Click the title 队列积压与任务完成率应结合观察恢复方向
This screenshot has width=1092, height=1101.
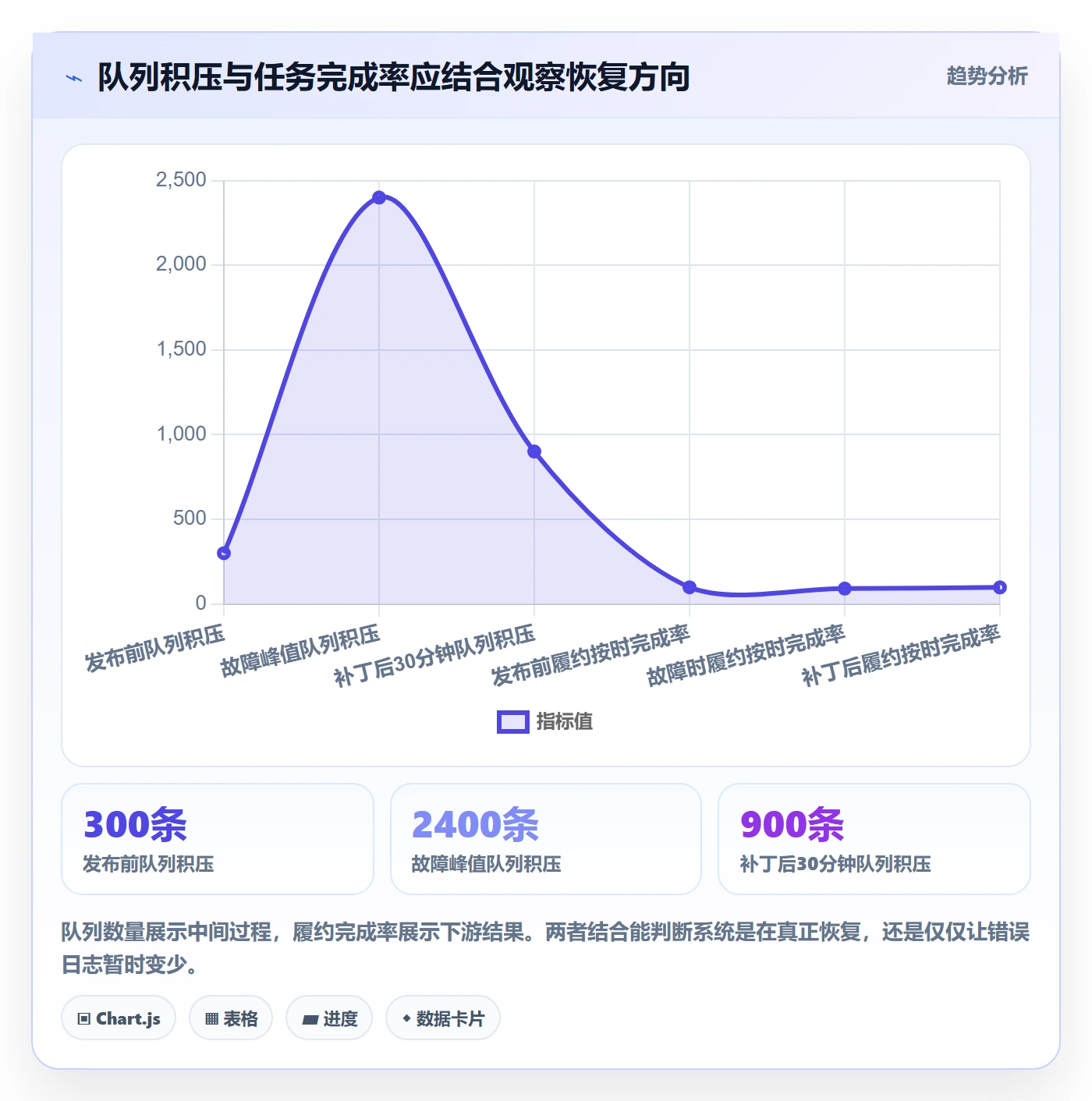click(393, 77)
